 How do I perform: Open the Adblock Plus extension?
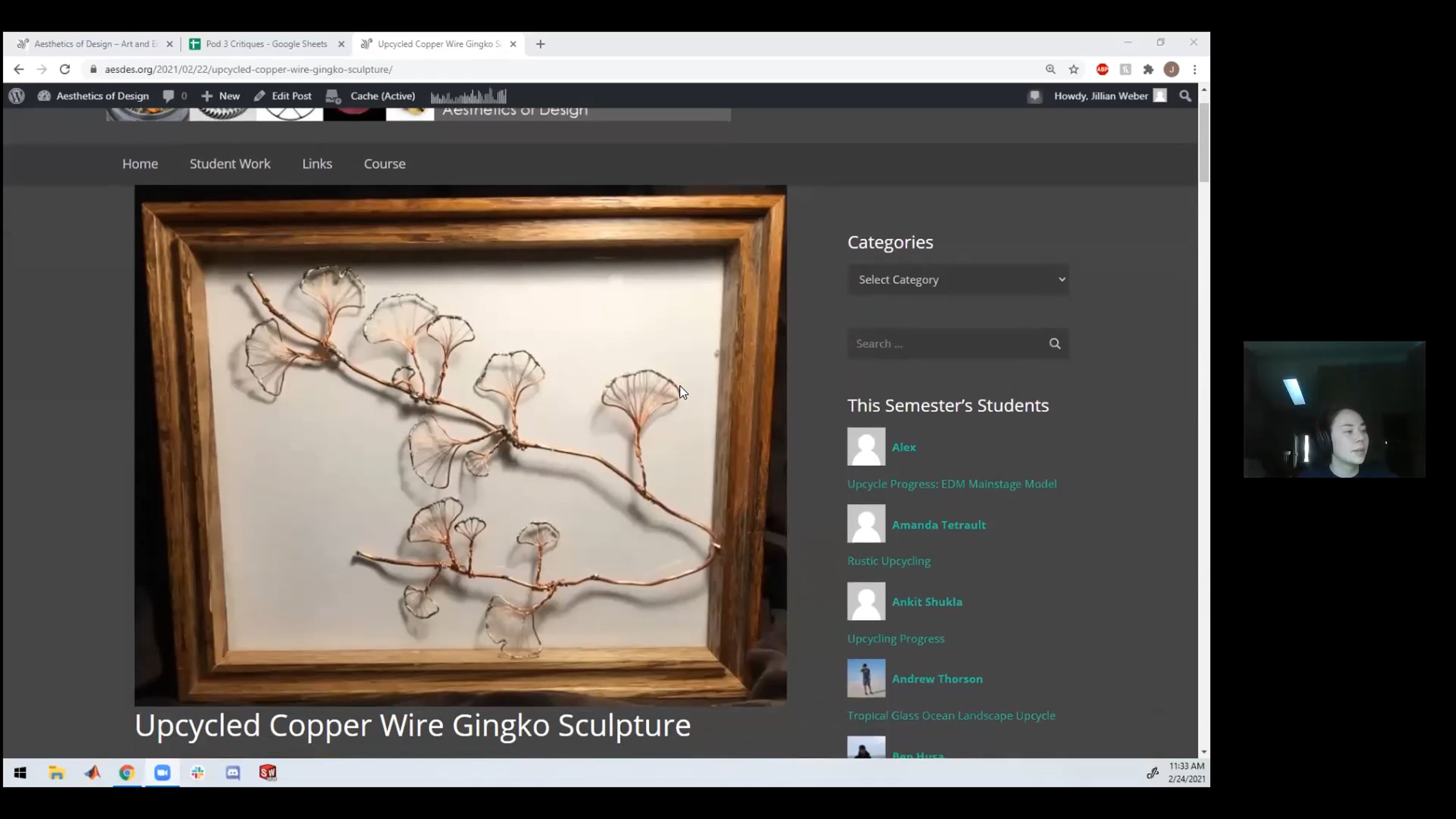coord(1102,69)
